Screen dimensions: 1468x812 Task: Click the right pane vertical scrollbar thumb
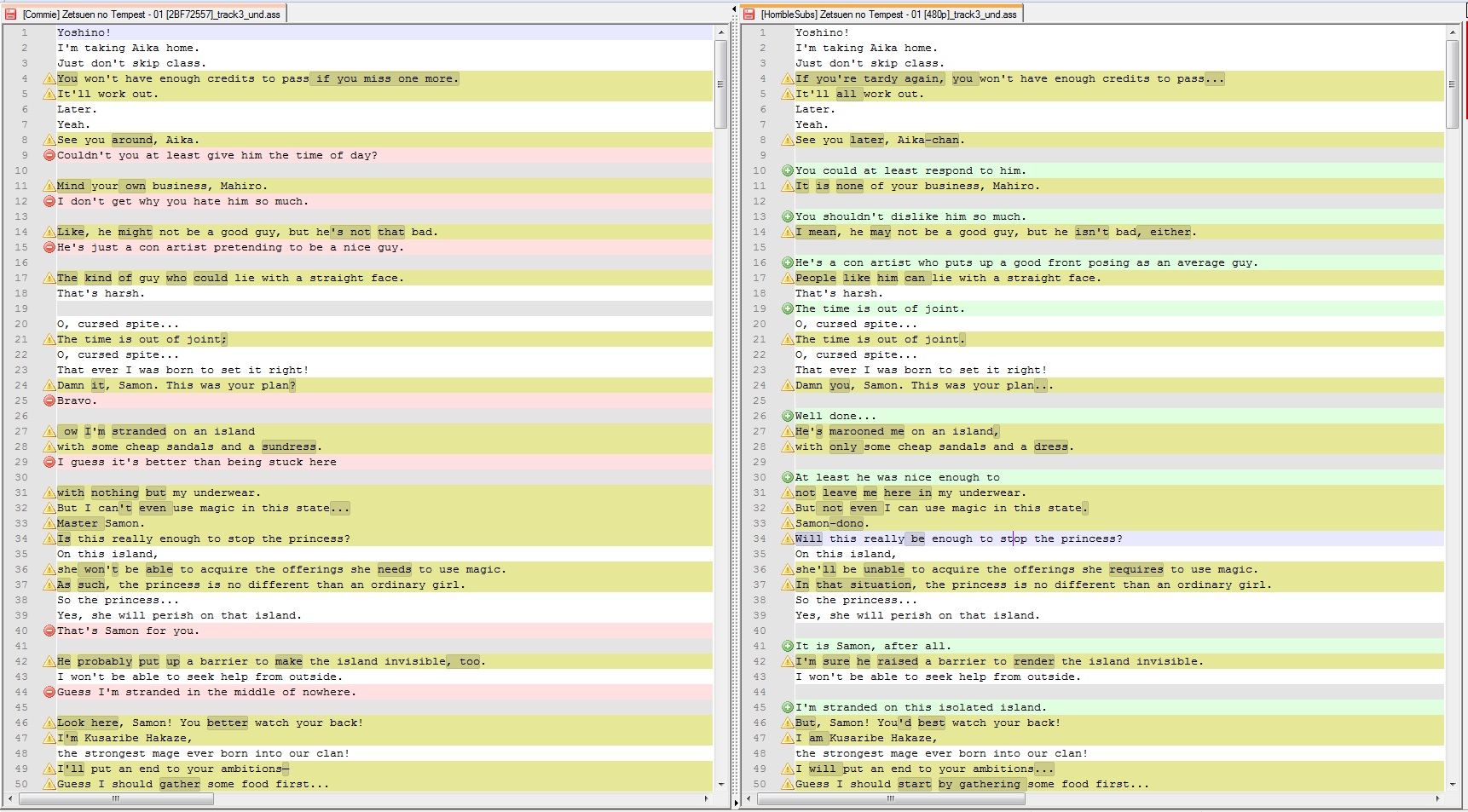tap(1453, 84)
